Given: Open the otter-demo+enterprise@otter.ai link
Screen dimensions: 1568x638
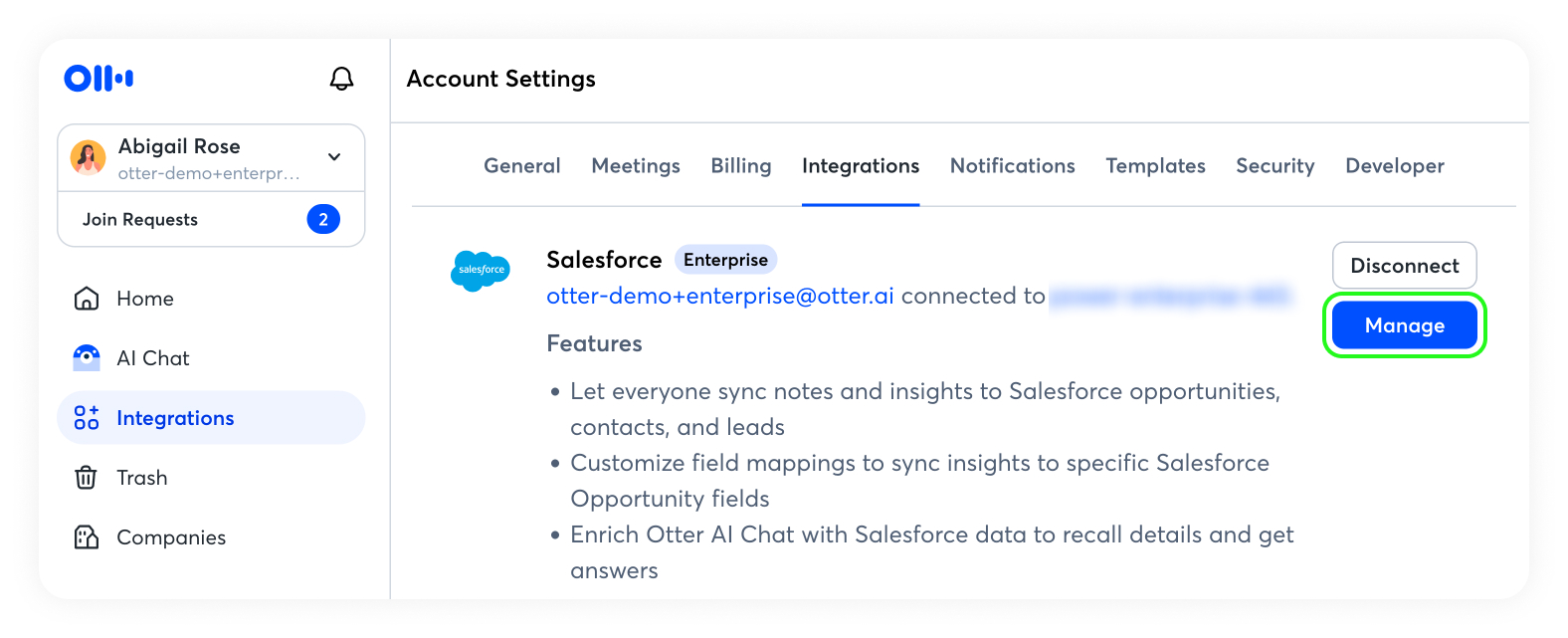Looking at the screenshot, I should tap(720, 296).
